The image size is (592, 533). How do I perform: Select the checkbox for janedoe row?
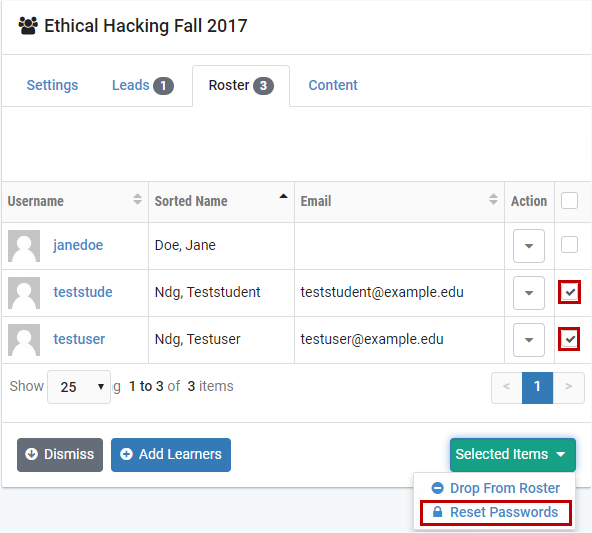tap(569, 245)
